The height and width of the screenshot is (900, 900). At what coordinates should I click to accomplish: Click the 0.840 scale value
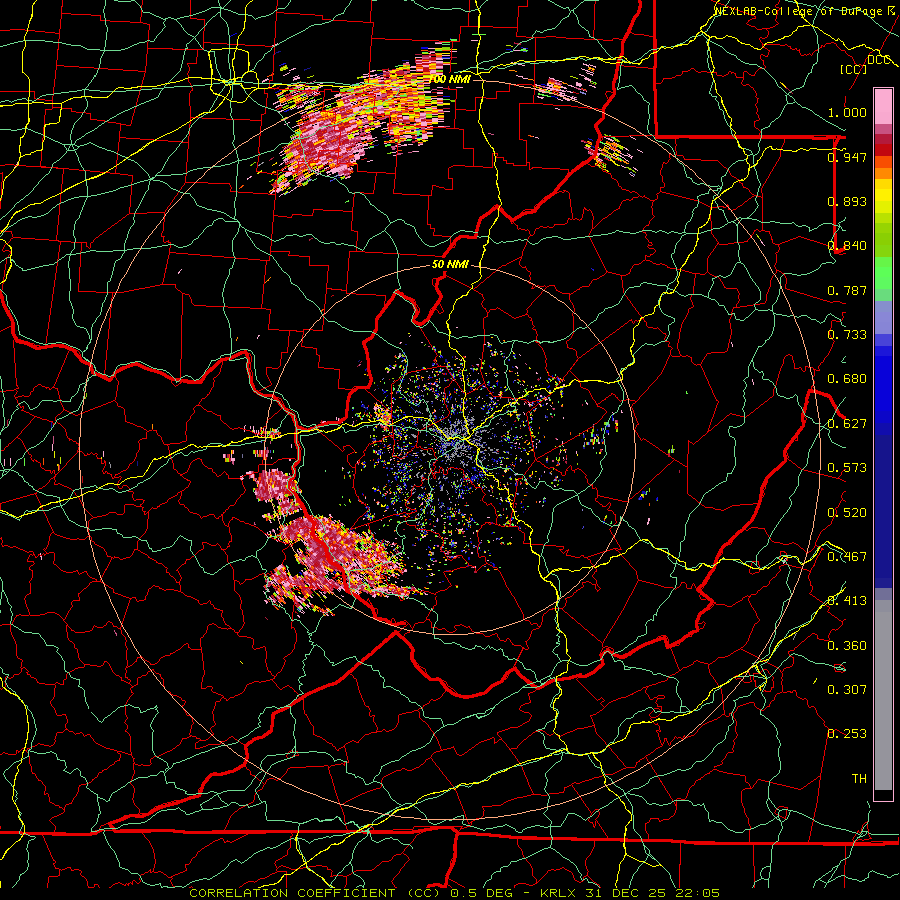847,246
